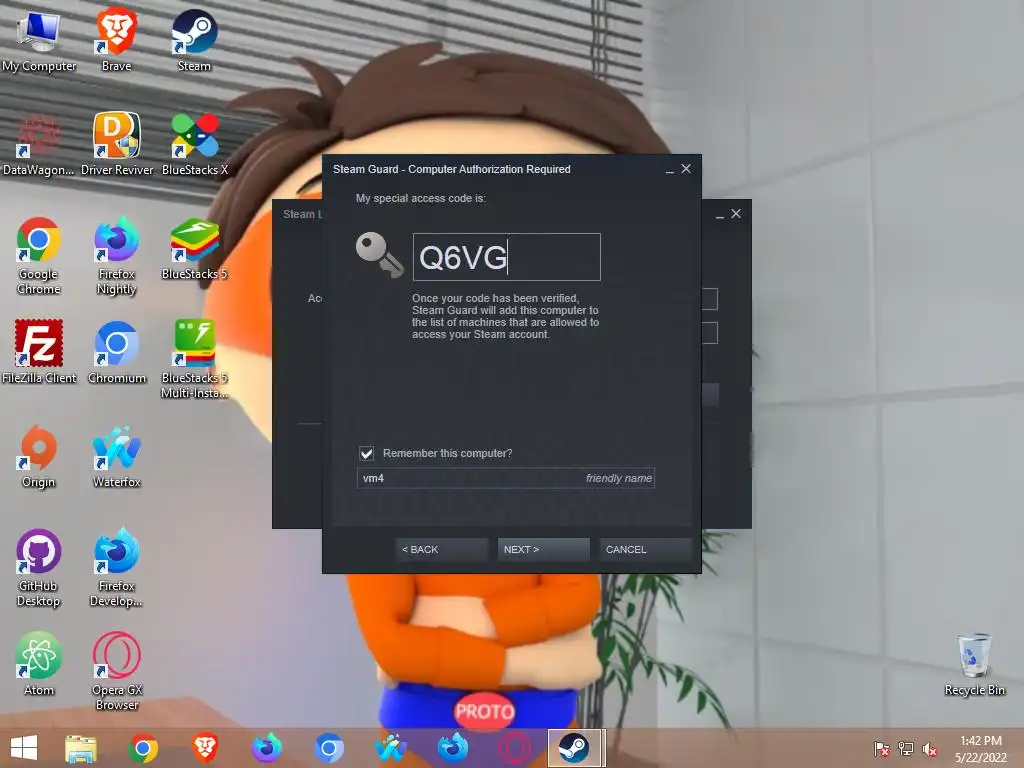Select the Brave browser desktop icon
The image size is (1024, 768).
[116, 40]
